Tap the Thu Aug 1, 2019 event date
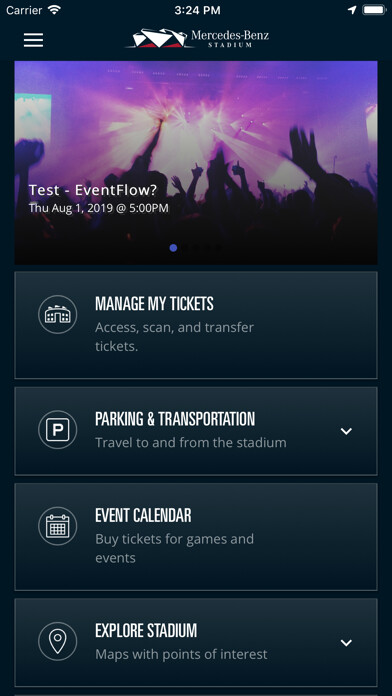392x696 pixels. point(99,208)
